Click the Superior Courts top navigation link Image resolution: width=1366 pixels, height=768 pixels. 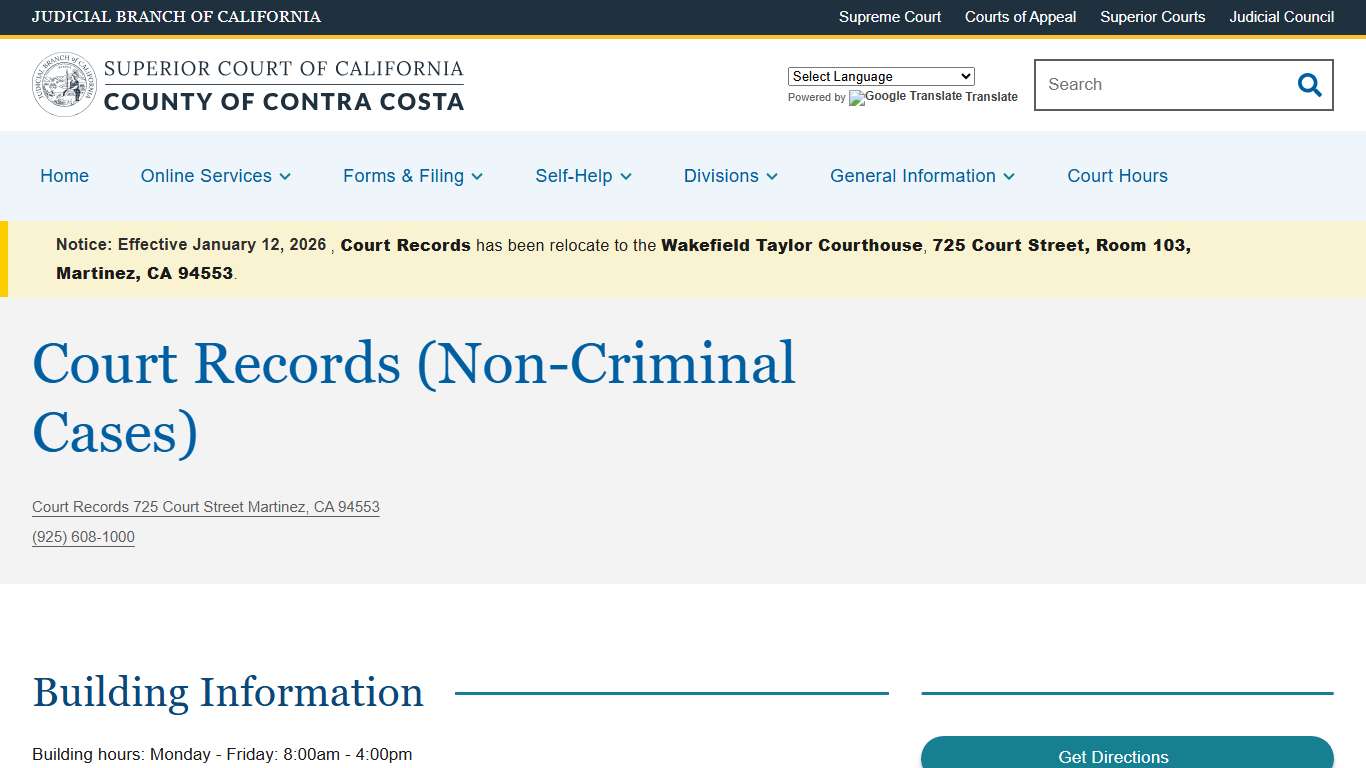pyautogui.click(x=1152, y=17)
